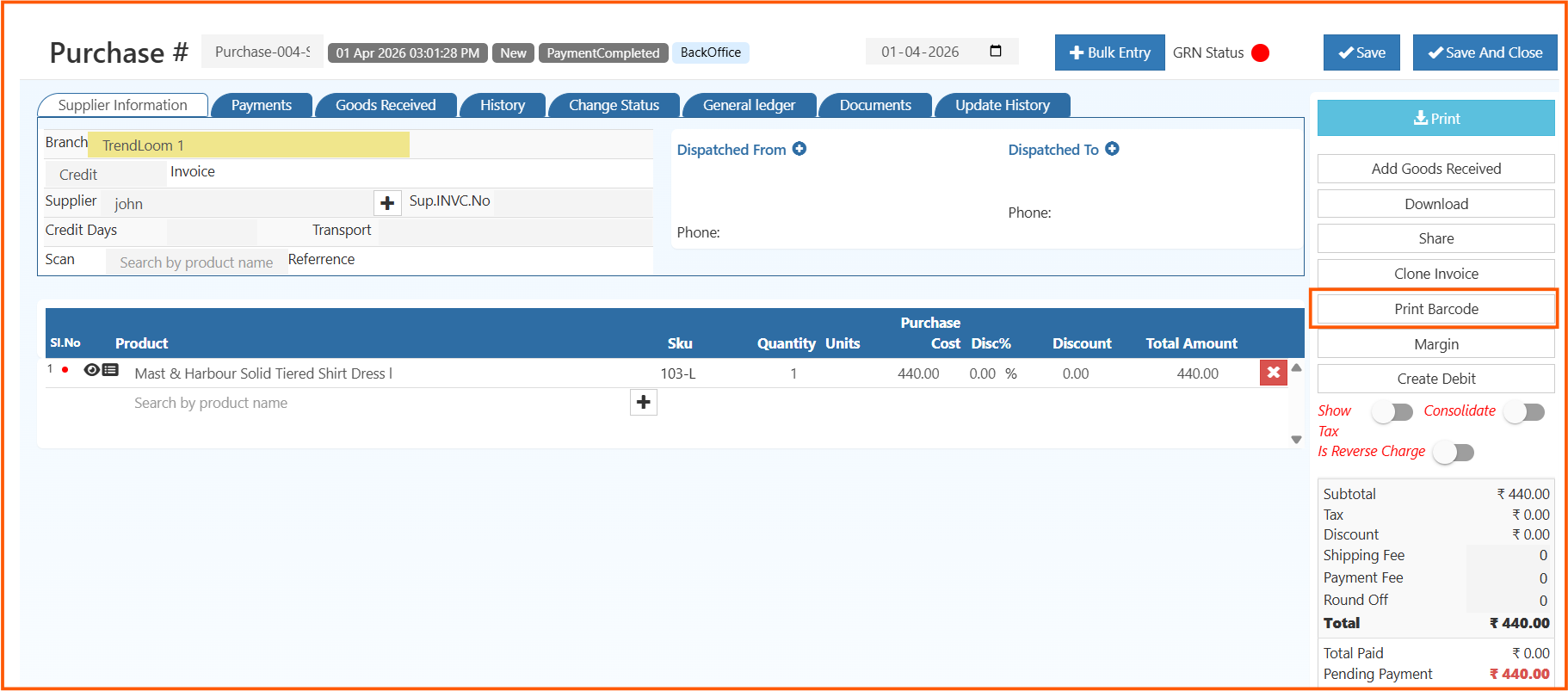Open the Credit invoice type dropdown

[105, 175]
